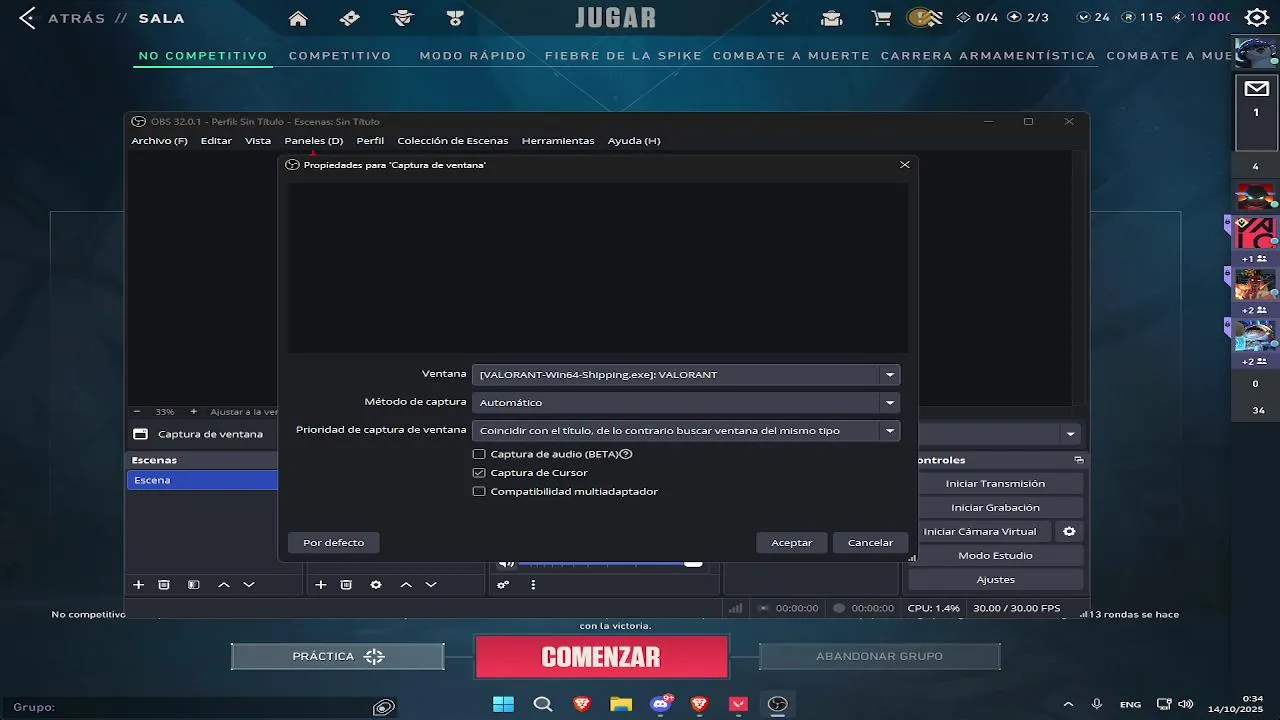Zoom in the OBS preview with the plus icon

pos(193,411)
